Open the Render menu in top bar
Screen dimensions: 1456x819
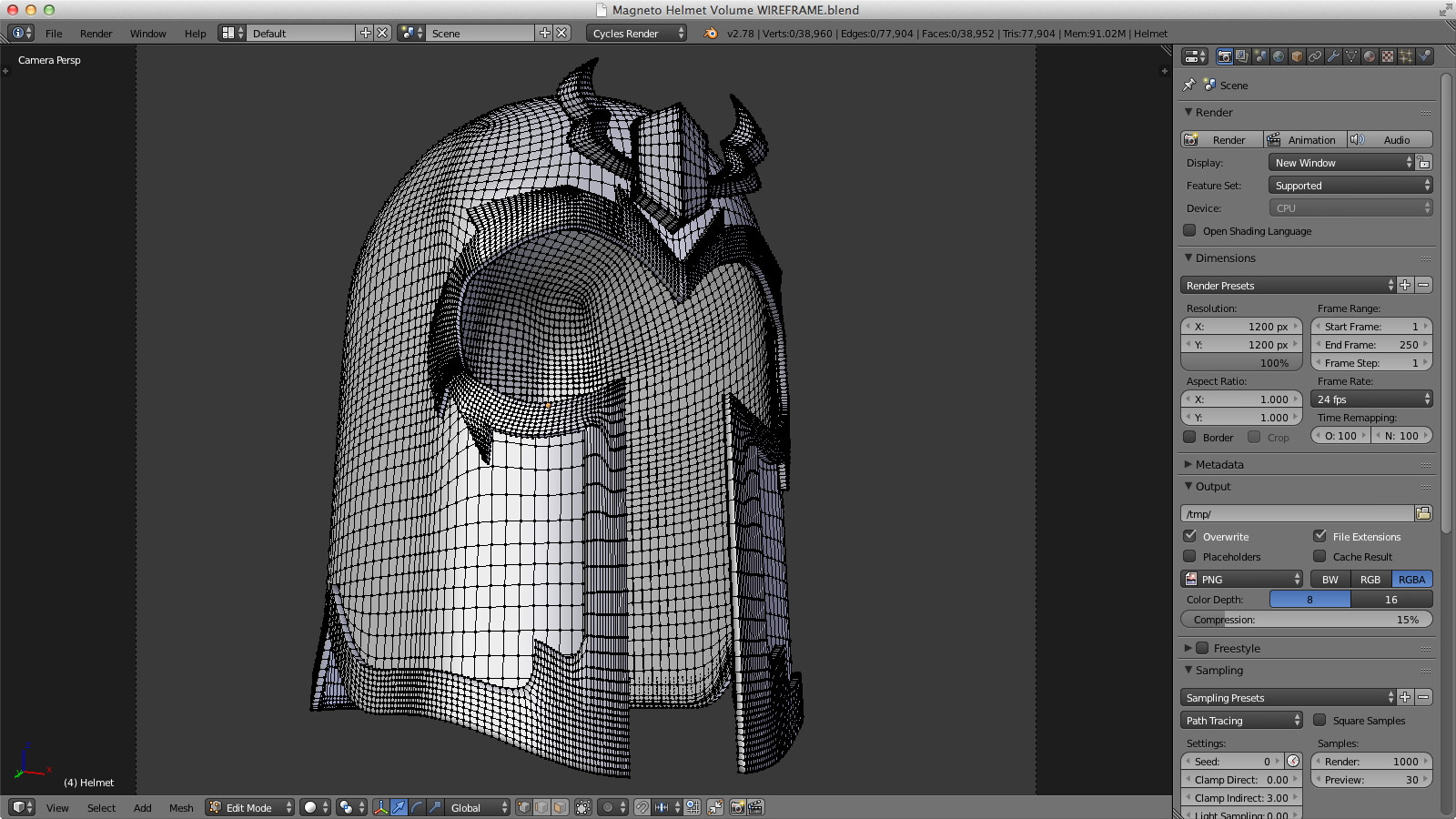pos(96,33)
